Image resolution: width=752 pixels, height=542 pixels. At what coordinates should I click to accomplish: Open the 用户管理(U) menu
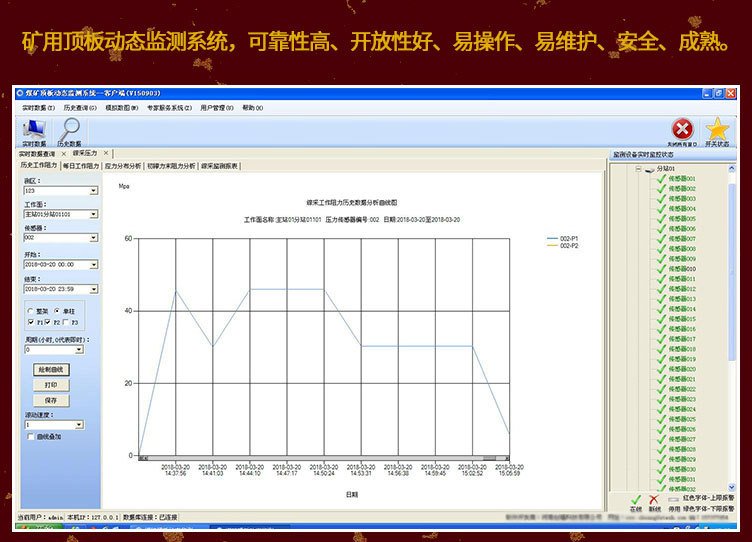pyautogui.click(x=217, y=108)
